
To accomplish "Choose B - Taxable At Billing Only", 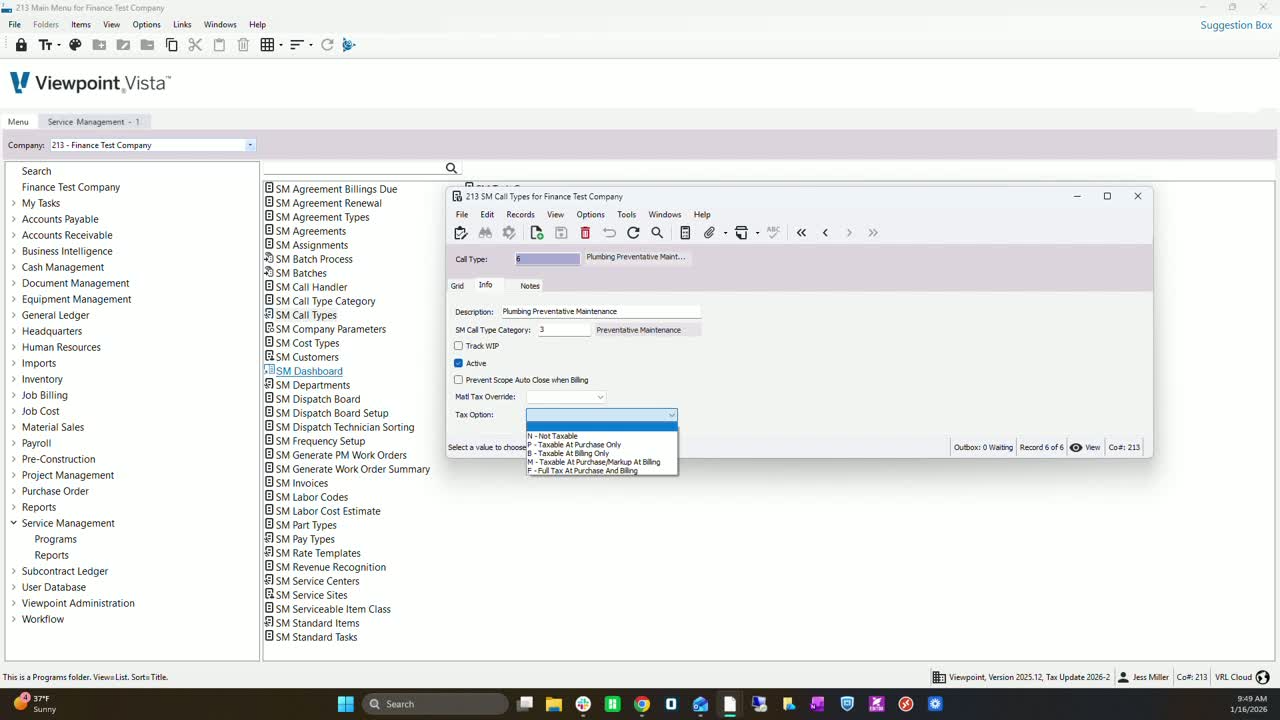I will pos(602,454).
